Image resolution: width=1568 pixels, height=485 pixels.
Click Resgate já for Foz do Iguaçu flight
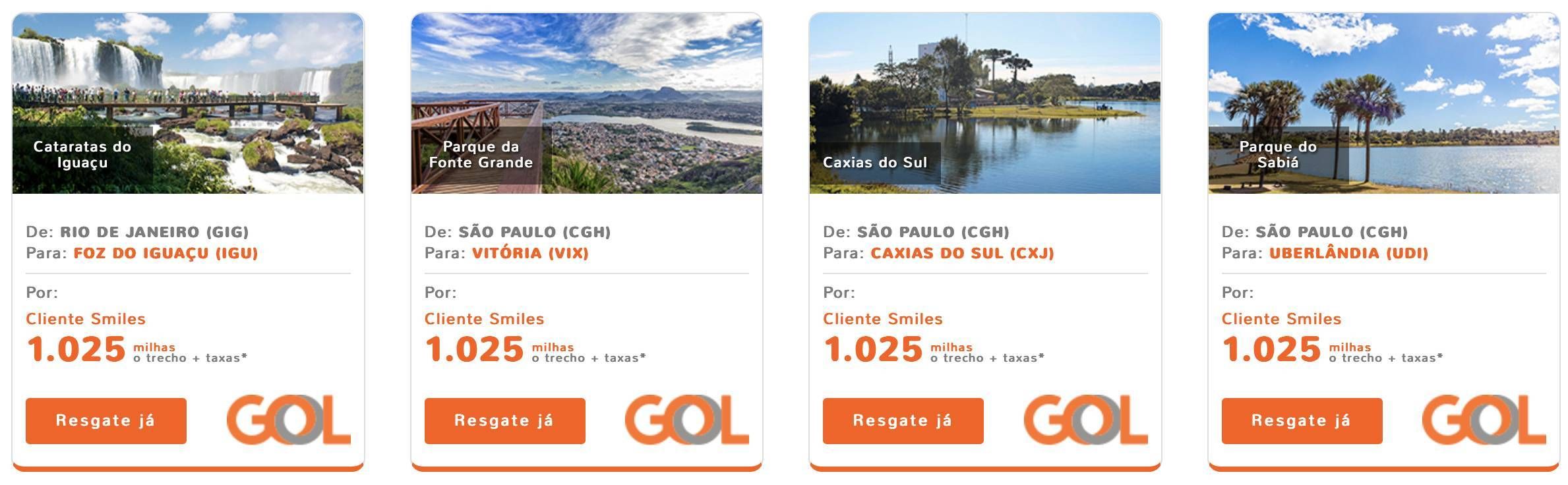tap(106, 420)
